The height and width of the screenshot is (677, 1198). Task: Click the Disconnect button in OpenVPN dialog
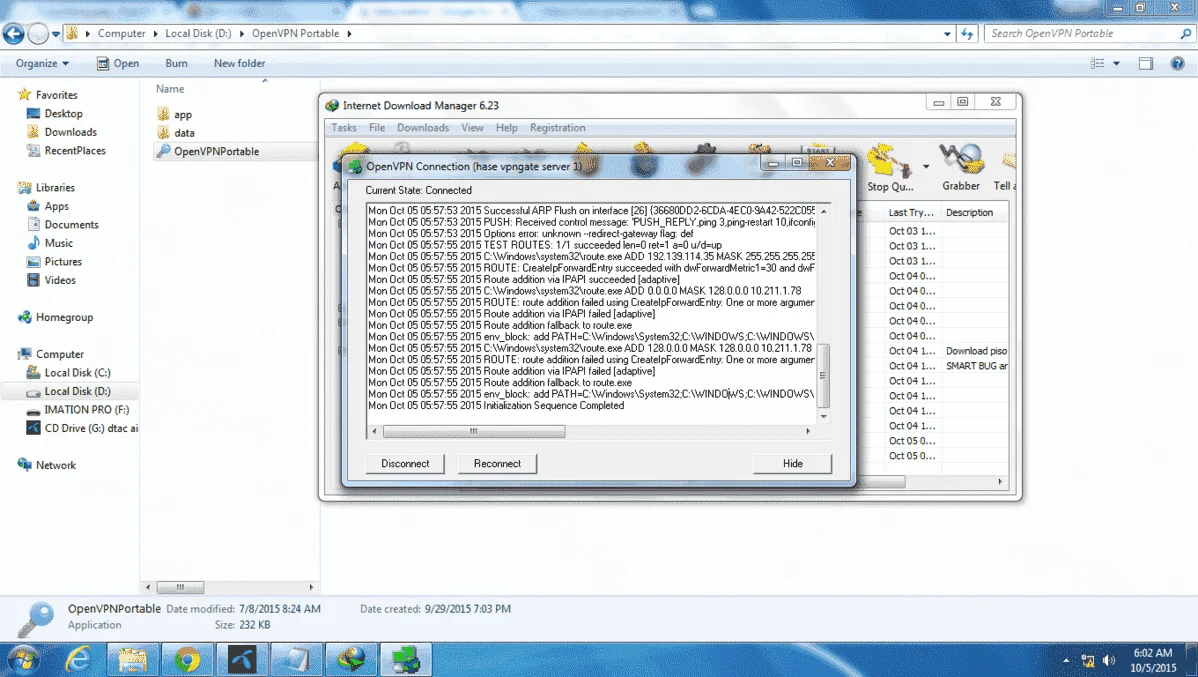(405, 464)
